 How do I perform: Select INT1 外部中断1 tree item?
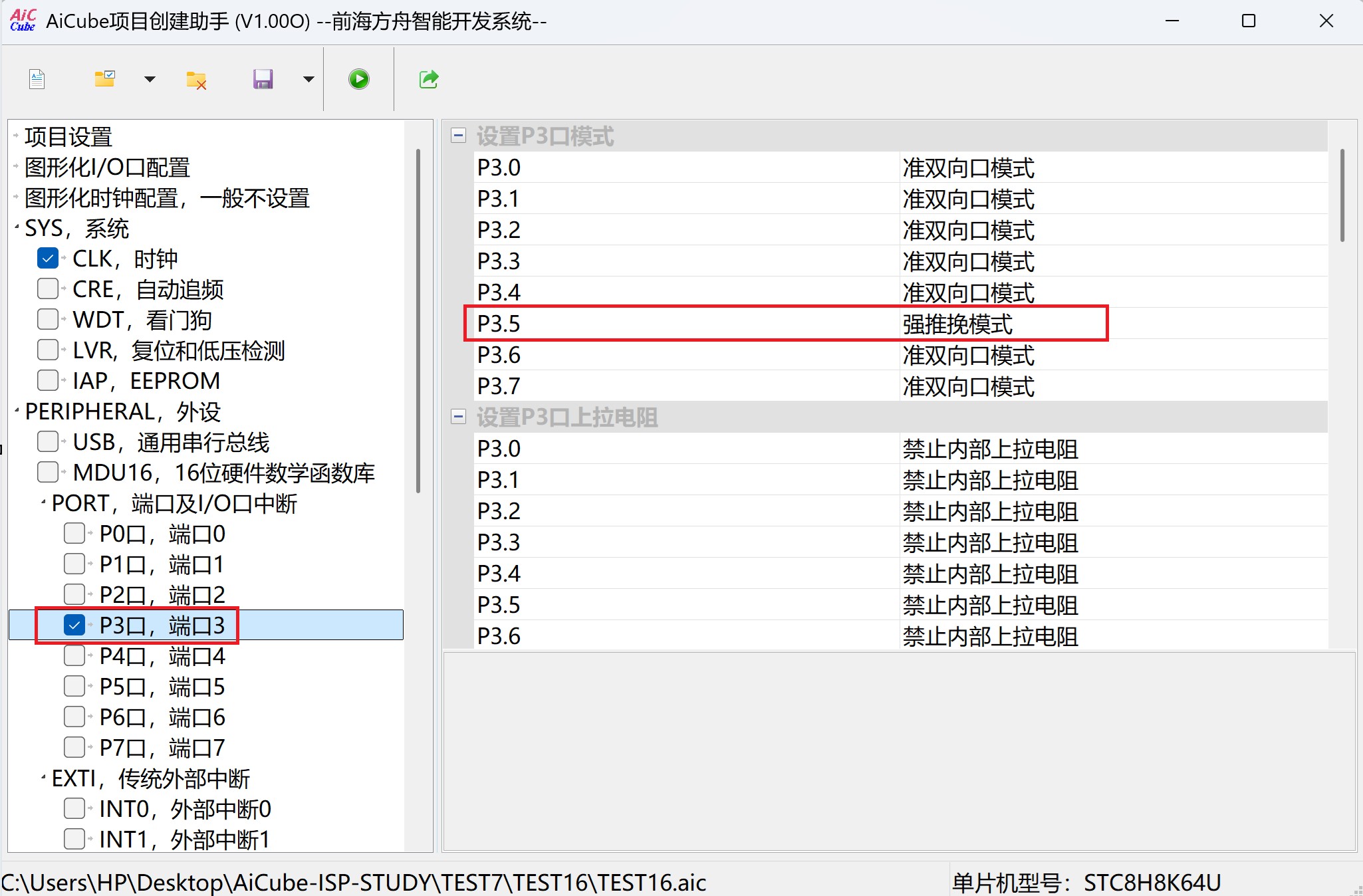tap(185, 840)
